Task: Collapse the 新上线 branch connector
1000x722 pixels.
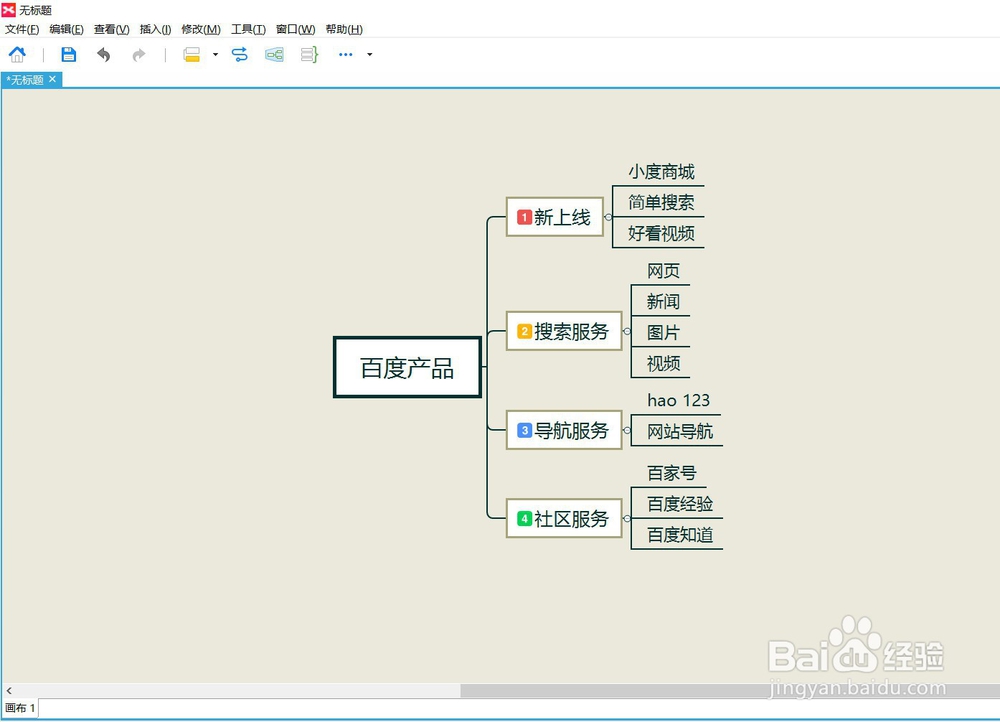Action: [x=608, y=217]
